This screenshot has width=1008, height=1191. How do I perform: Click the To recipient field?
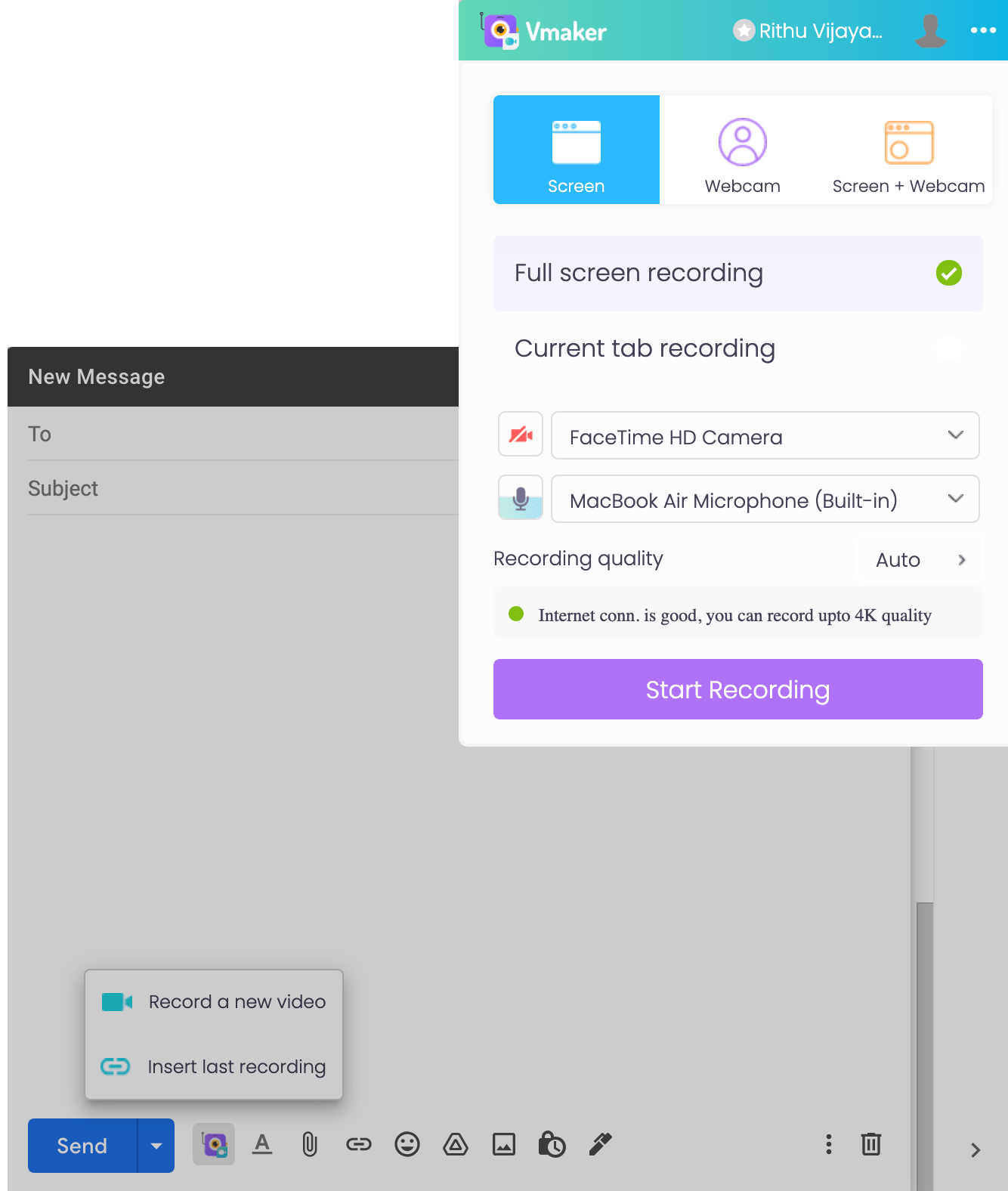(243, 434)
